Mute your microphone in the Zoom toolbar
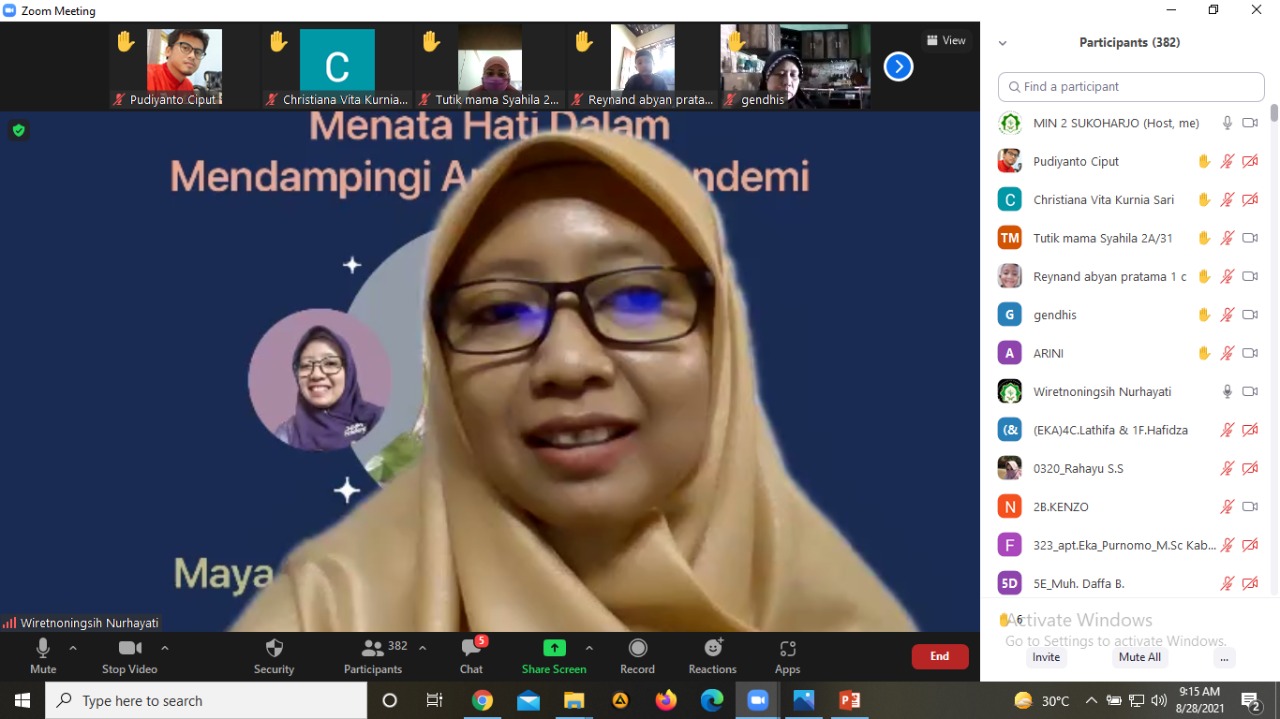The image size is (1280, 719). tap(43, 656)
